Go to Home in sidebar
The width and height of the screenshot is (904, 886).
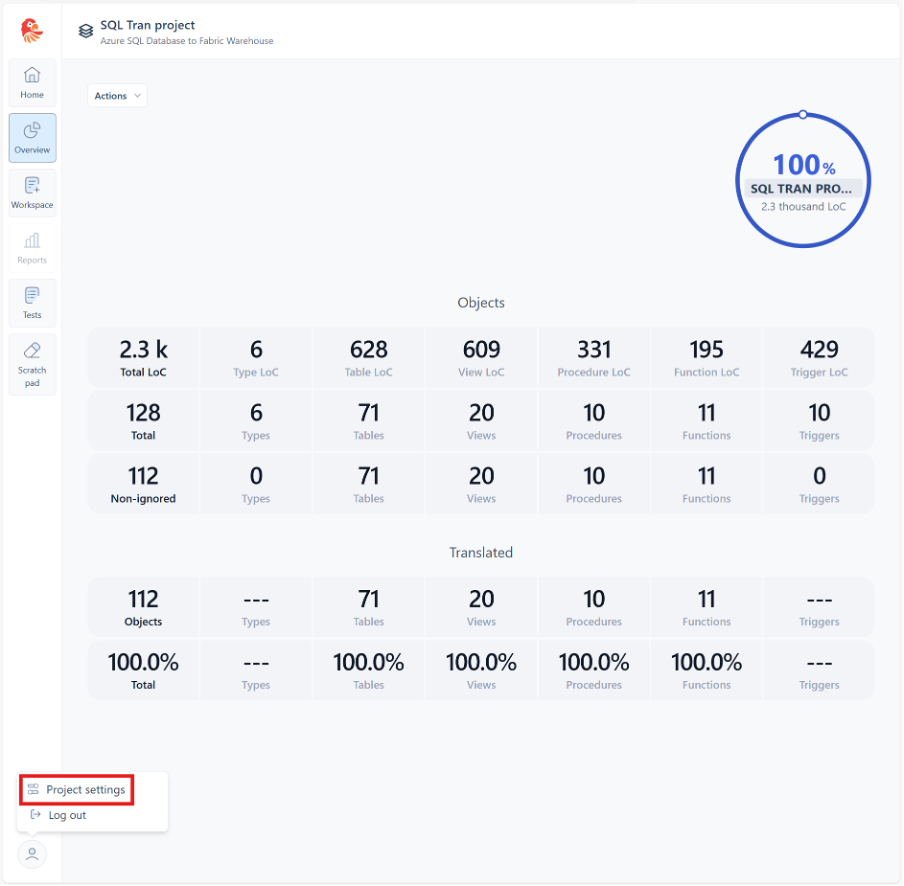(32, 83)
